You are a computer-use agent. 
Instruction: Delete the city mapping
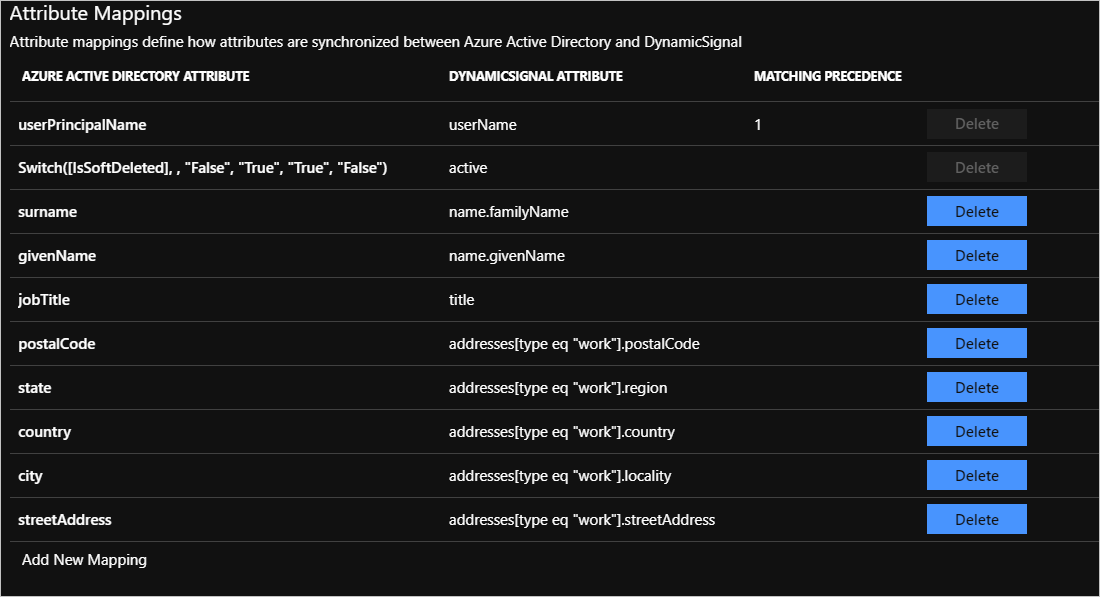click(x=977, y=476)
